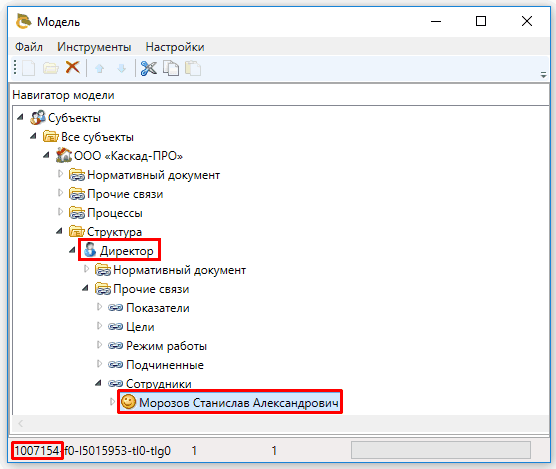The width and height of the screenshot is (556, 469).
Task: Click the red Delete X toolbar icon
Action: pyautogui.click(x=73, y=67)
